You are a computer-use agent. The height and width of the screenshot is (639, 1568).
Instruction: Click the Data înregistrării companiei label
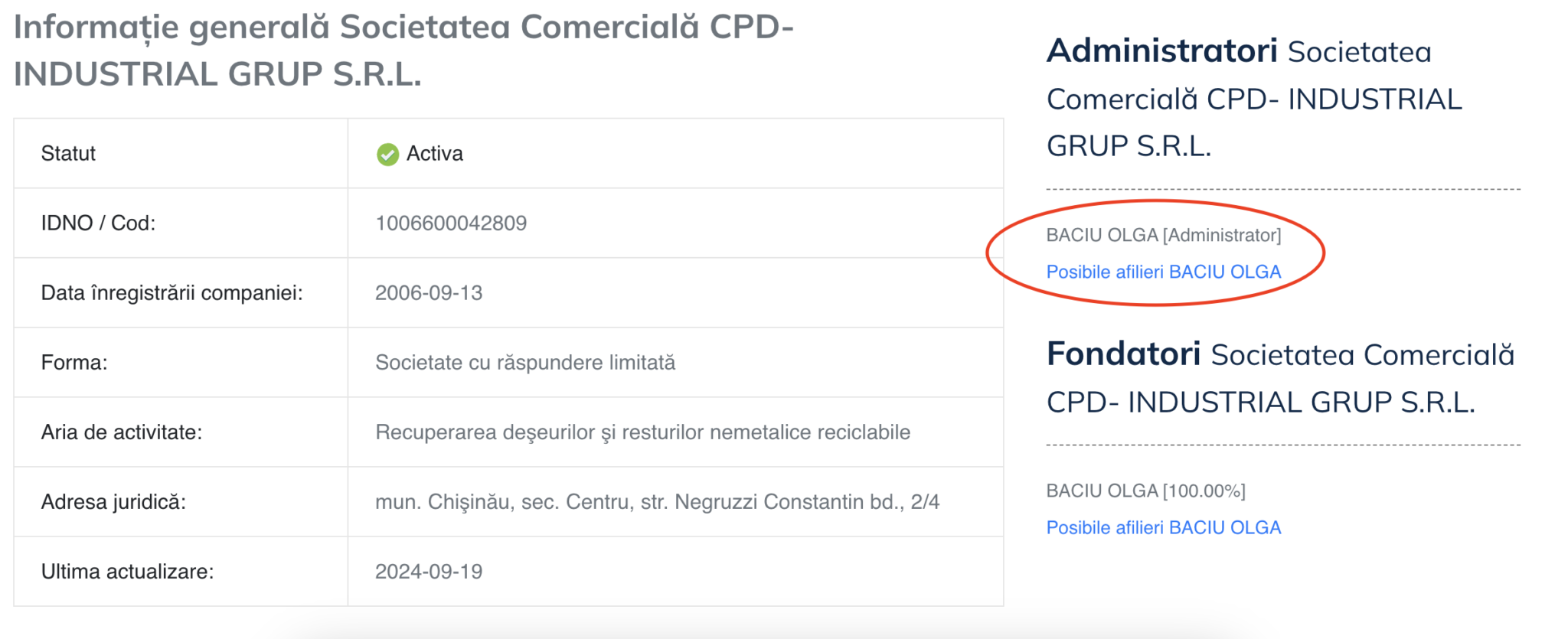pos(171,293)
